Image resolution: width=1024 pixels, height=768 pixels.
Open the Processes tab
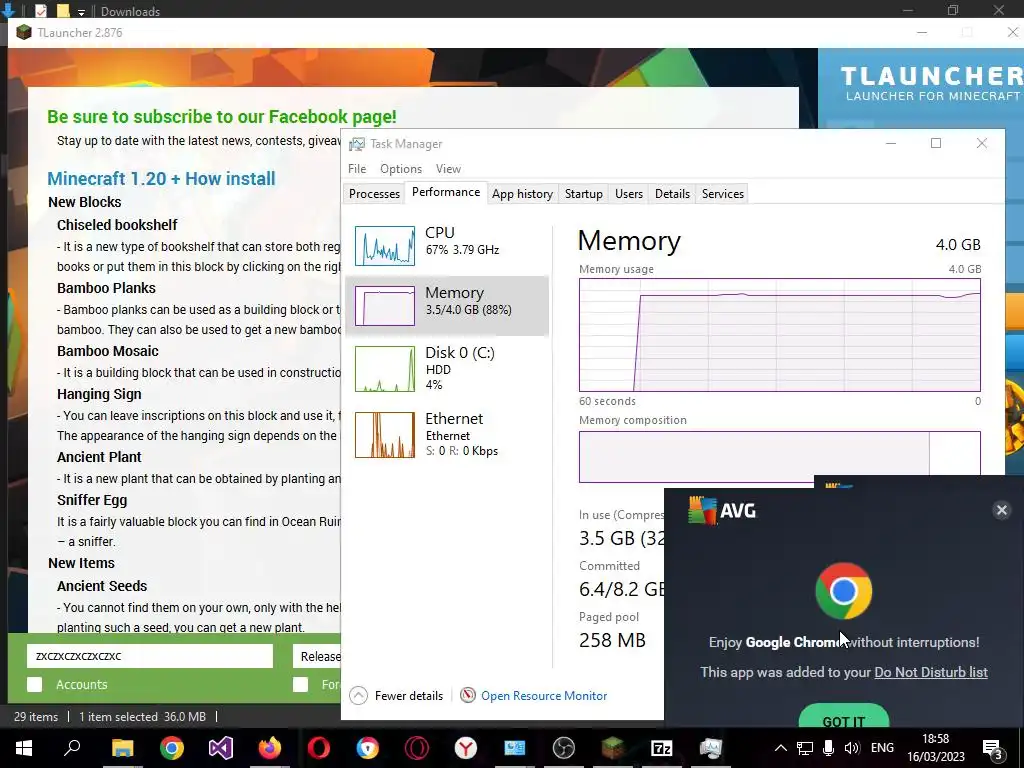pyautogui.click(x=374, y=194)
